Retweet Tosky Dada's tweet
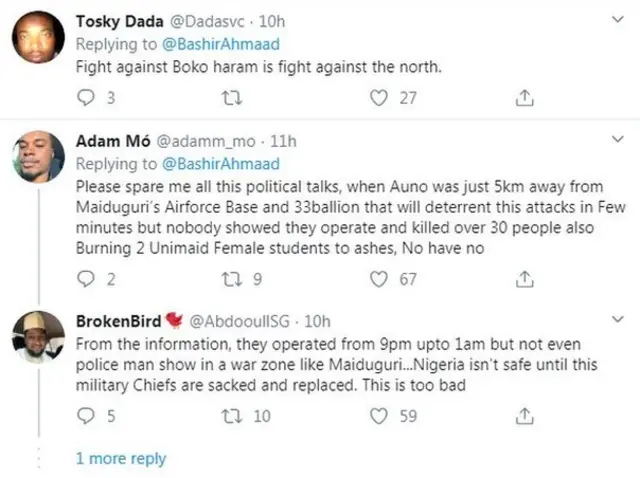Viewport: 640px width, 478px height. (232, 97)
